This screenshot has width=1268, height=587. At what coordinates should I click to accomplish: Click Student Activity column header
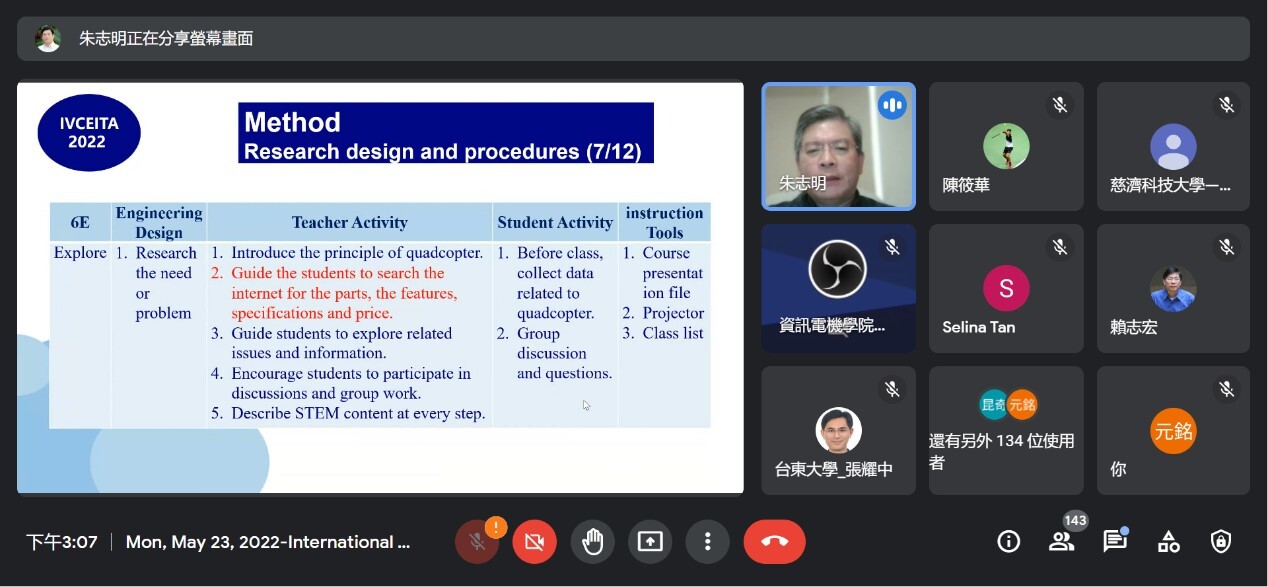(555, 222)
